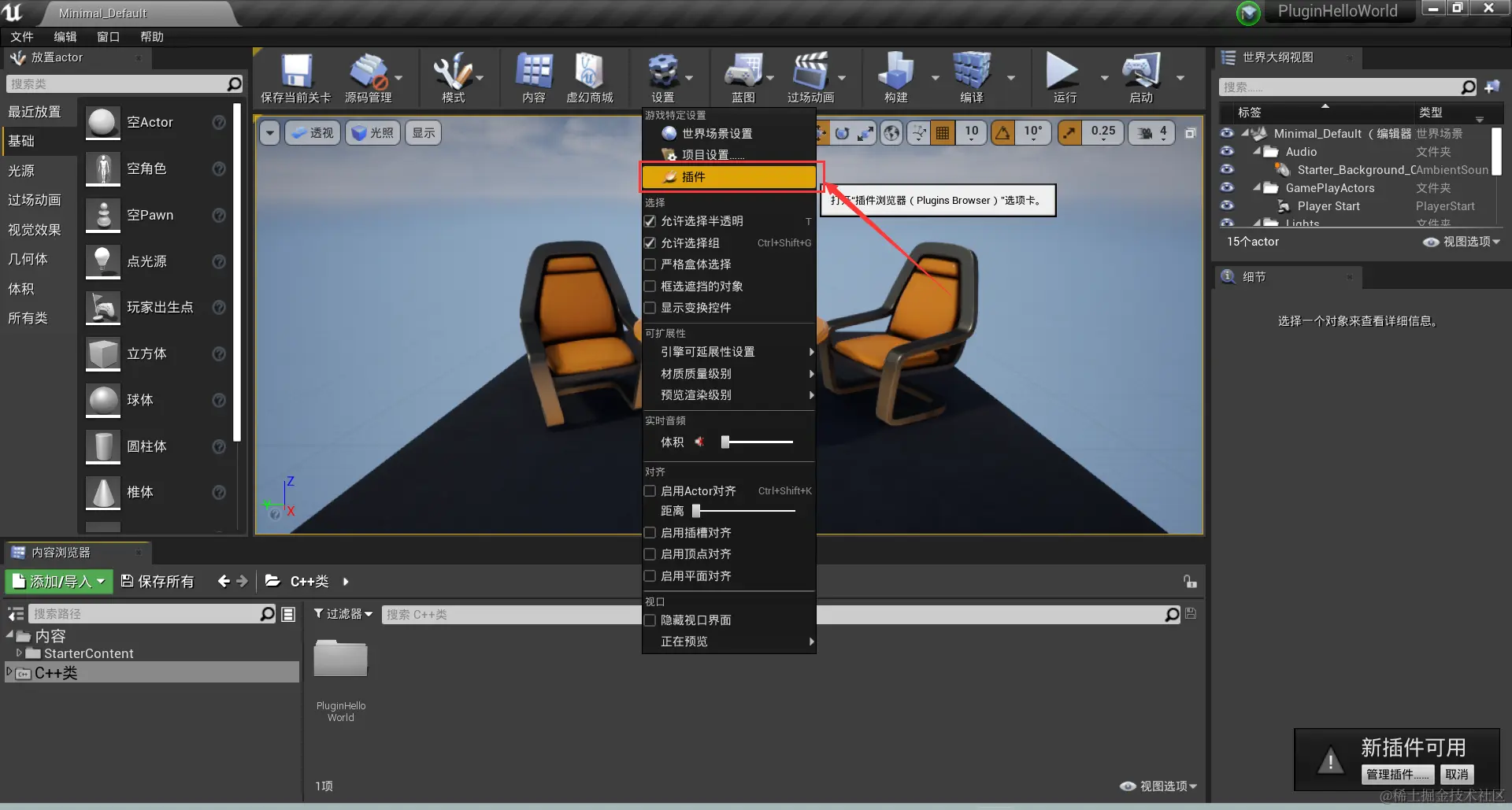Click the Point Light (点光源) bulb icon
This screenshot has width=1512, height=810.
(102, 261)
